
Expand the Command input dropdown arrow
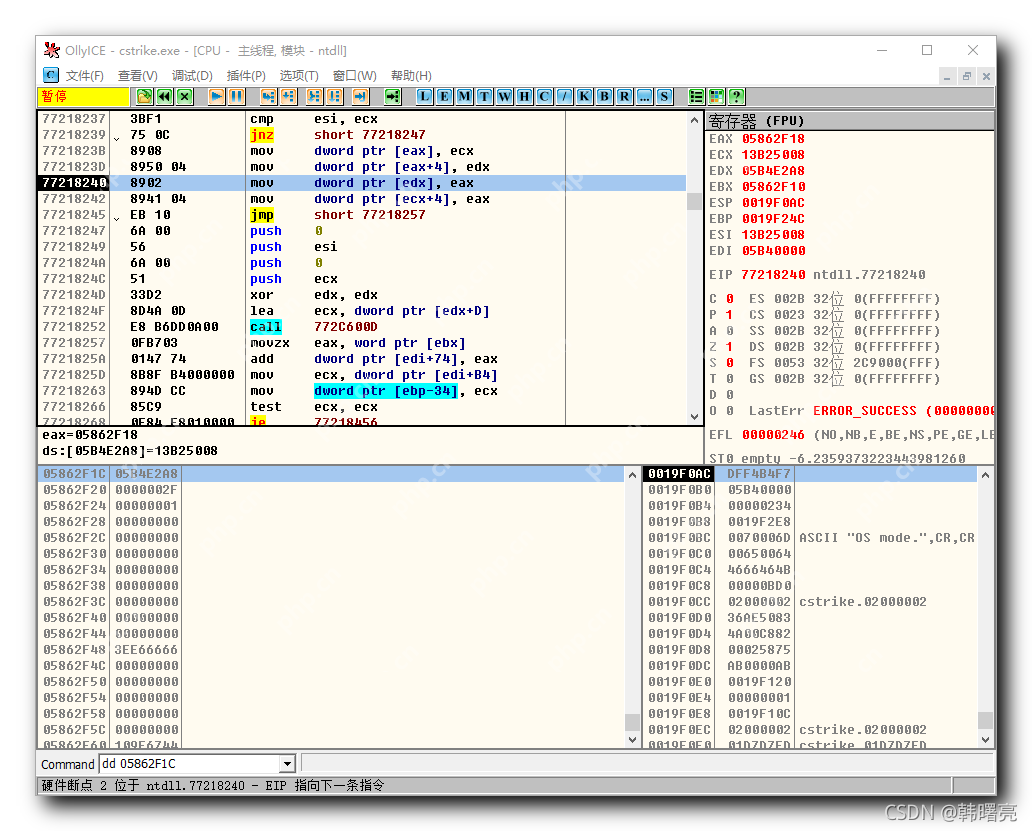pyautogui.click(x=288, y=764)
